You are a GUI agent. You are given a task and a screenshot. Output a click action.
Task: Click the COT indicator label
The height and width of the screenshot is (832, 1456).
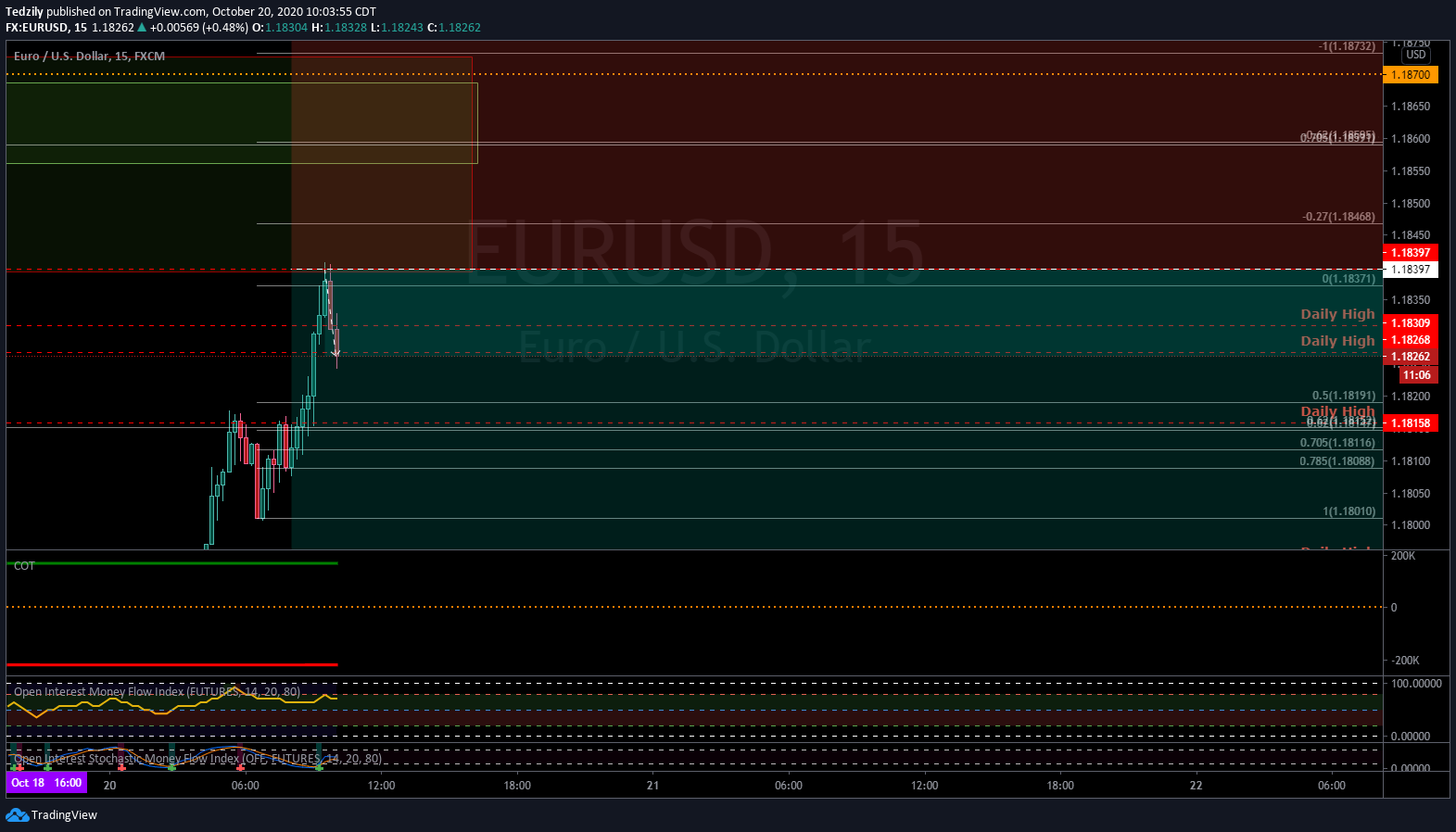pos(24,566)
